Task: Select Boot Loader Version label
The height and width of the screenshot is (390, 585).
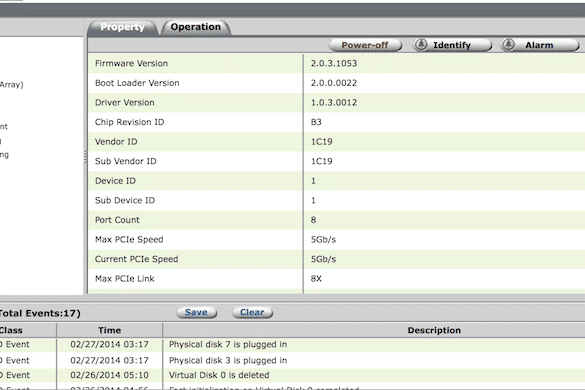Action: pyautogui.click(x=137, y=83)
